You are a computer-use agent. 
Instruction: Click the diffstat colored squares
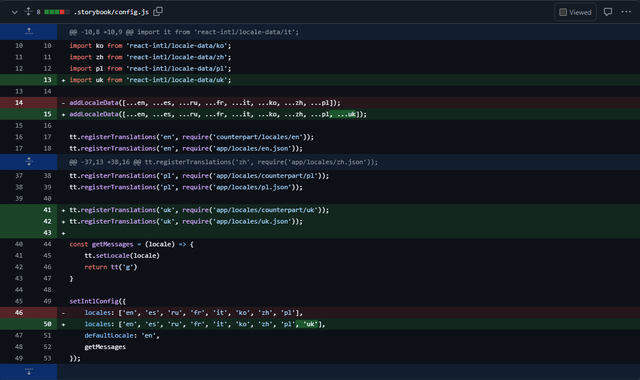point(56,12)
